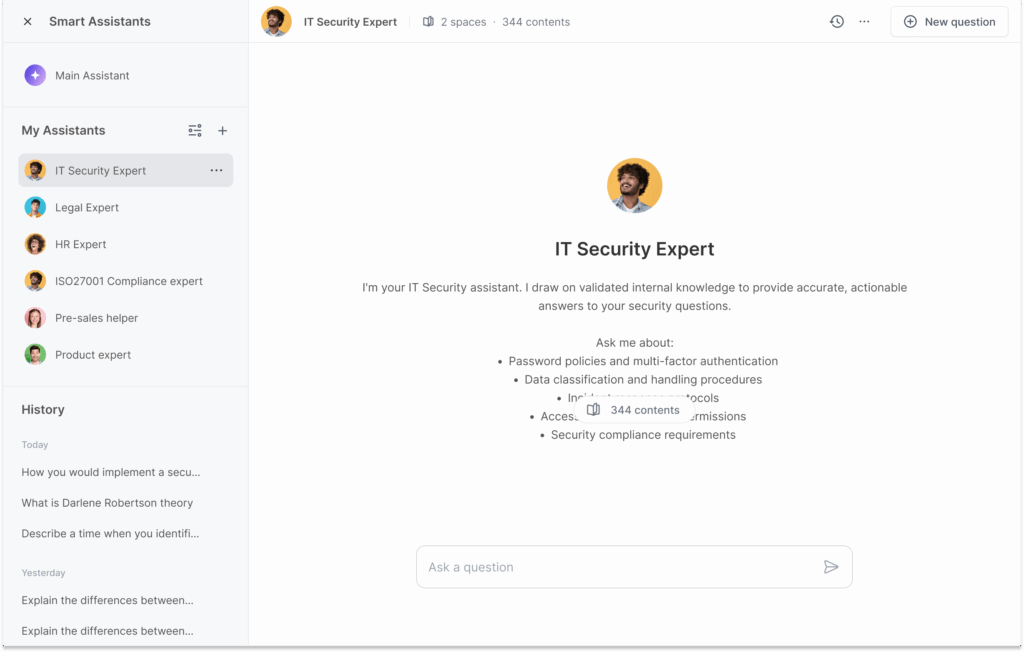Choose the Pre-sales helper assistant
1024x652 pixels.
[x=96, y=318]
